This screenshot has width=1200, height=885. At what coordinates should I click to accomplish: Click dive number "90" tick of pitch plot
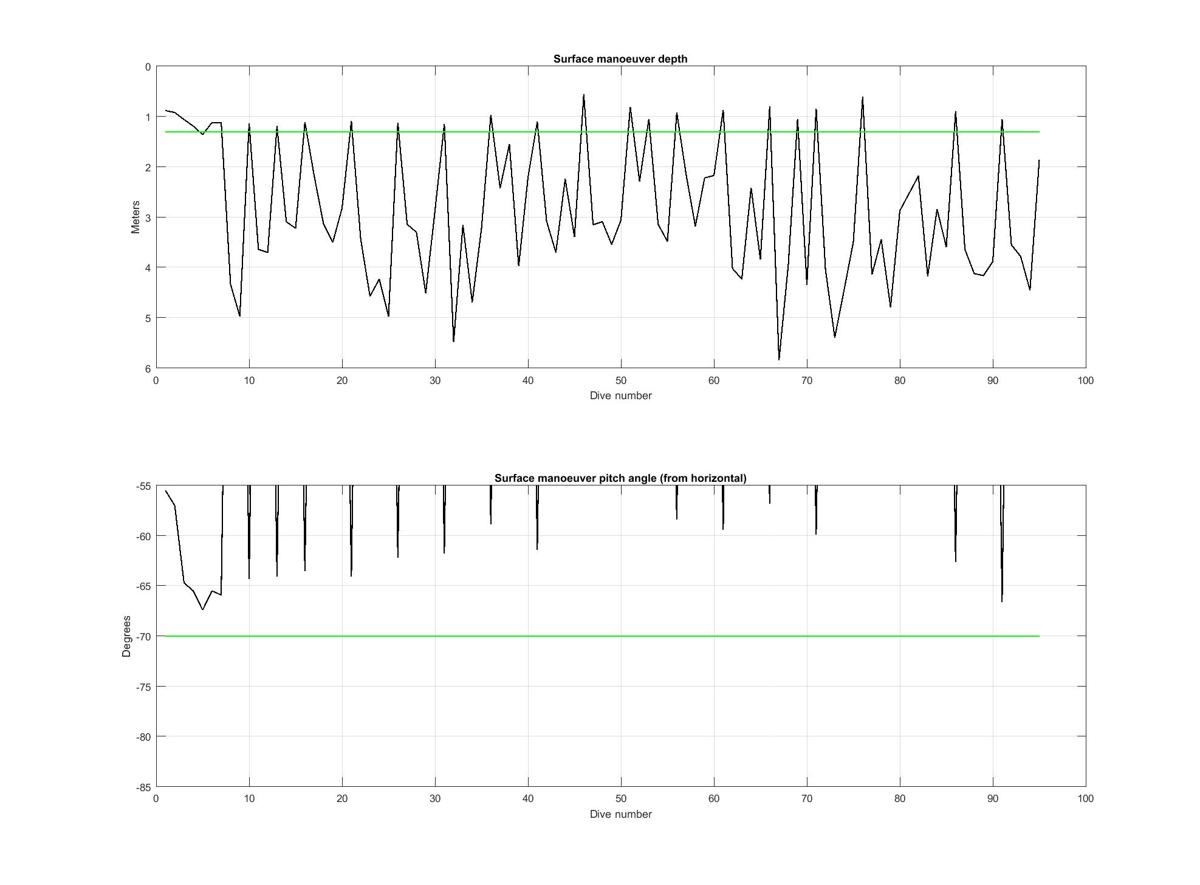(993, 799)
